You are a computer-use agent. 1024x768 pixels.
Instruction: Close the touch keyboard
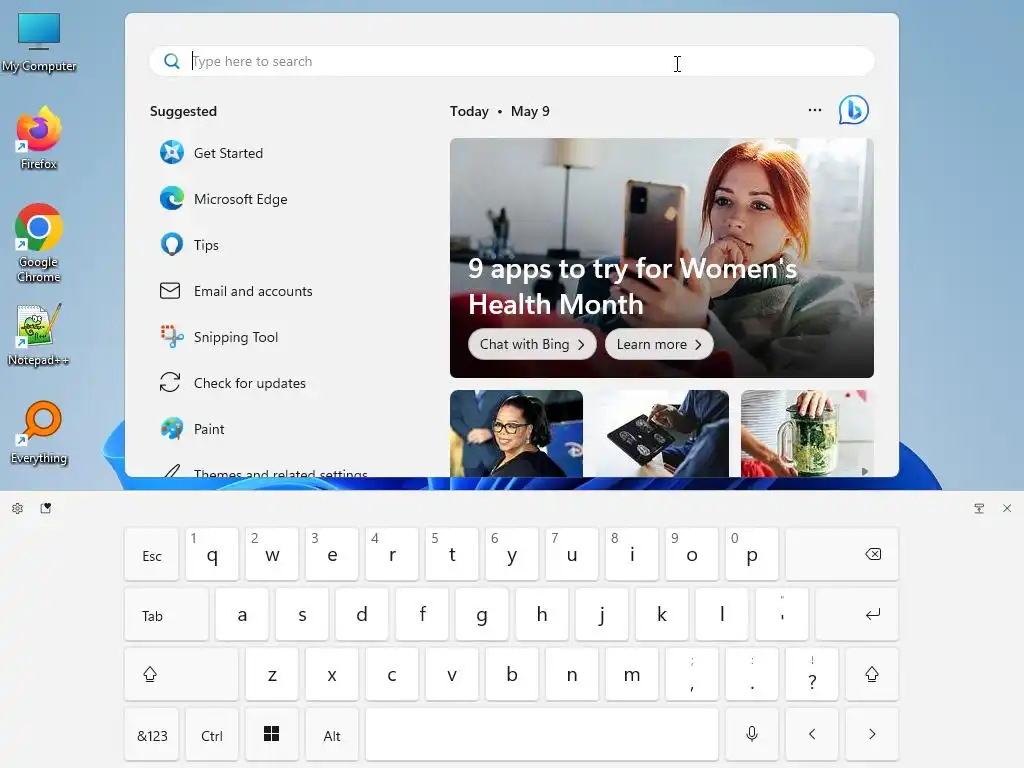1007,508
